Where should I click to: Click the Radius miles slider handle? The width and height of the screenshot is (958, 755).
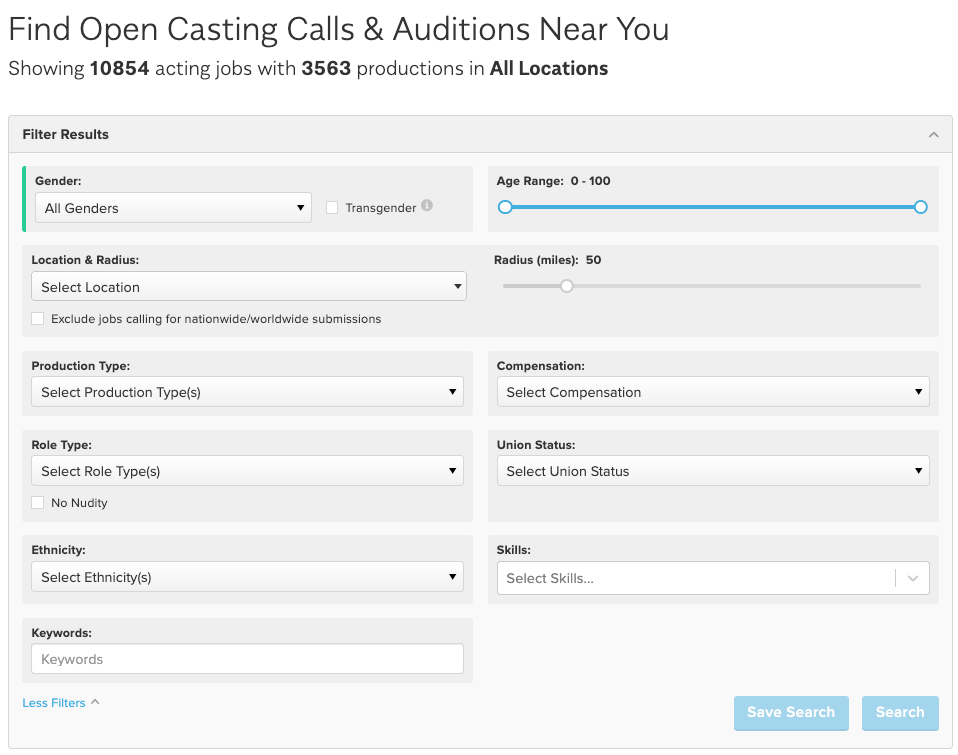567,286
